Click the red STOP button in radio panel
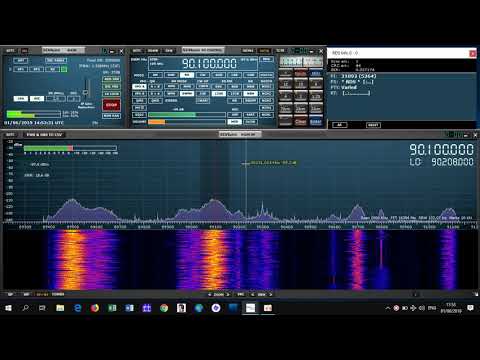 (111, 105)
